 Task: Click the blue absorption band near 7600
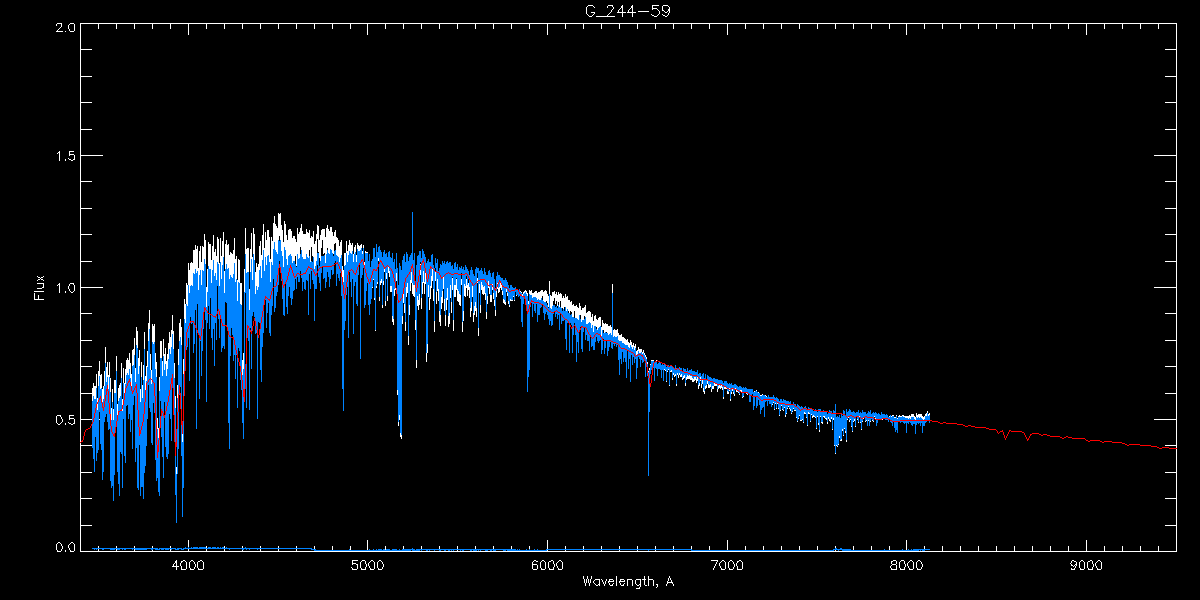836,440
